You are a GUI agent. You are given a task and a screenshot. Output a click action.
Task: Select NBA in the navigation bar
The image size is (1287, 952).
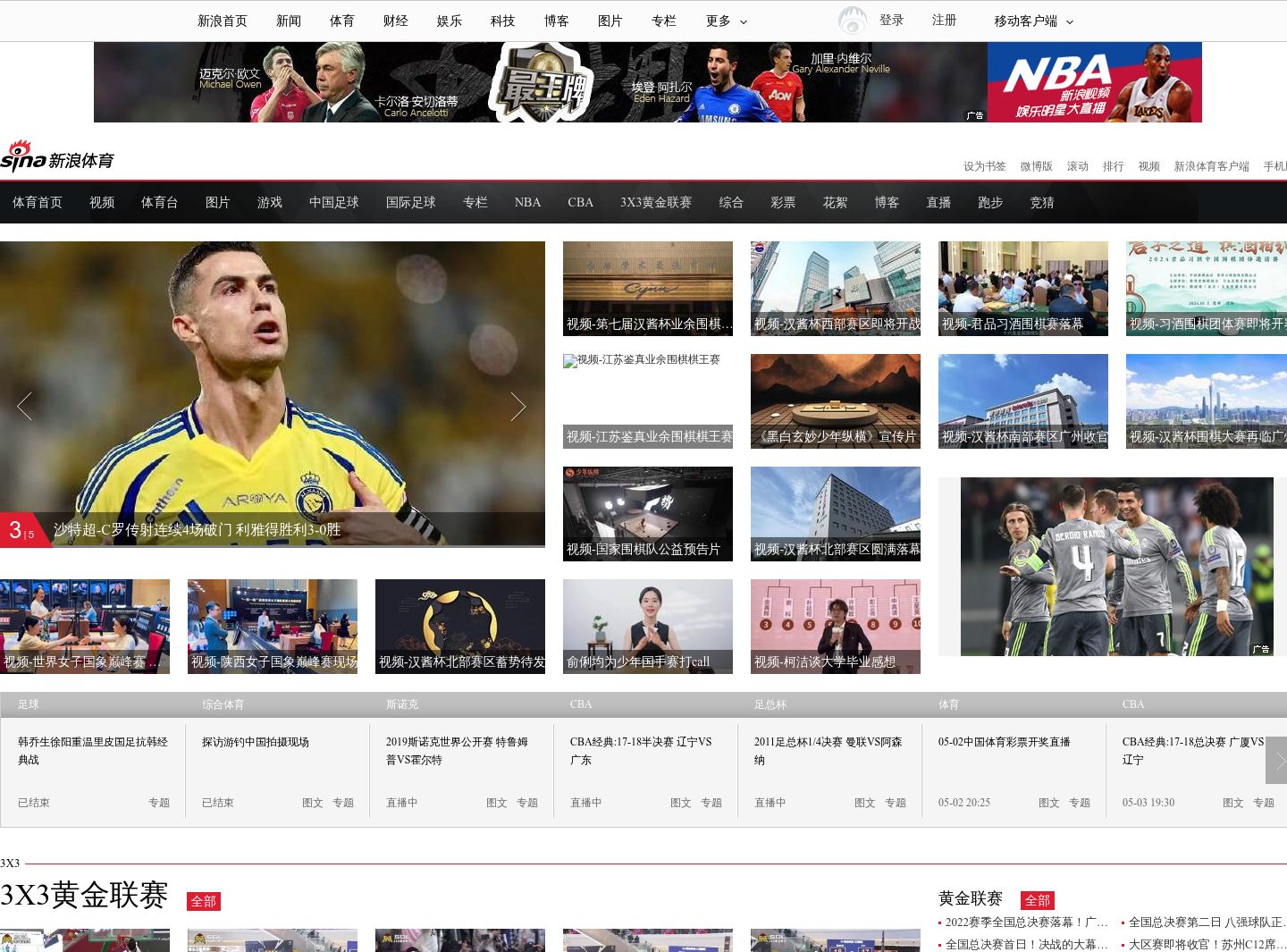point(527,202)
